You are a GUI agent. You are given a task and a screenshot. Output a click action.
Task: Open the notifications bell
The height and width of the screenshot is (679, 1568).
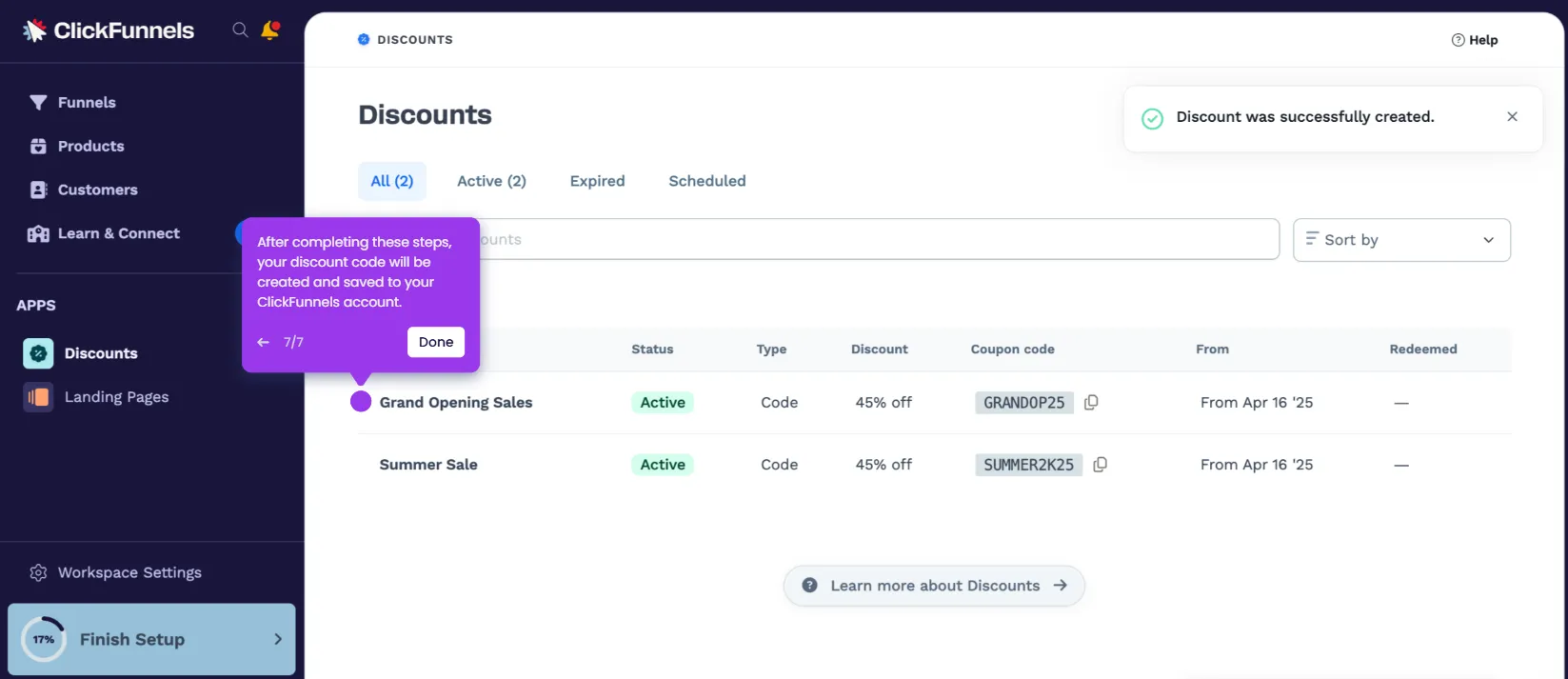270,30
